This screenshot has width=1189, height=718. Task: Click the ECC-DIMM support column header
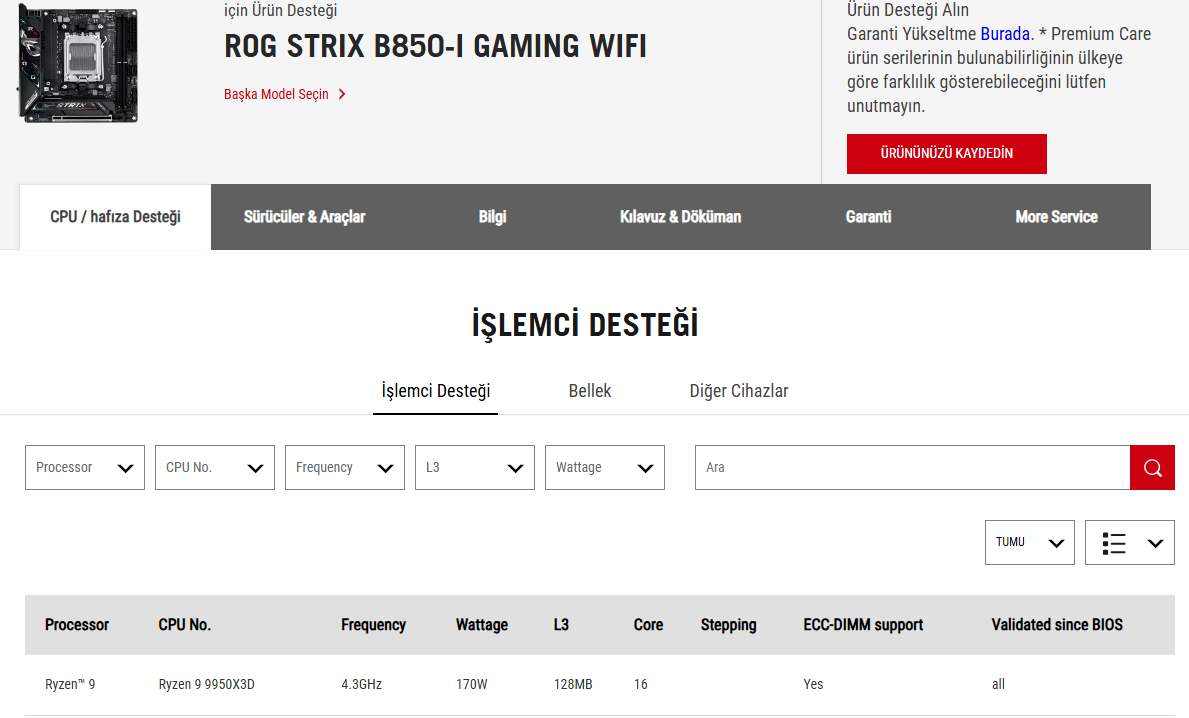tap(863, 625)
